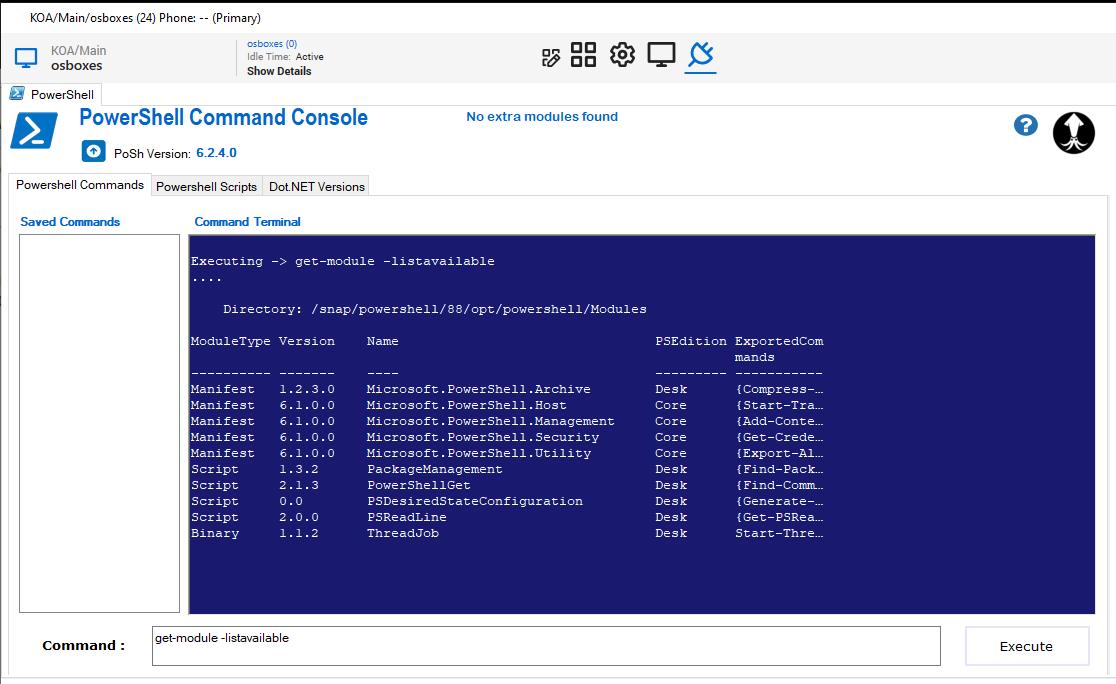Open the notes editing icon in the toolbar

551,56
